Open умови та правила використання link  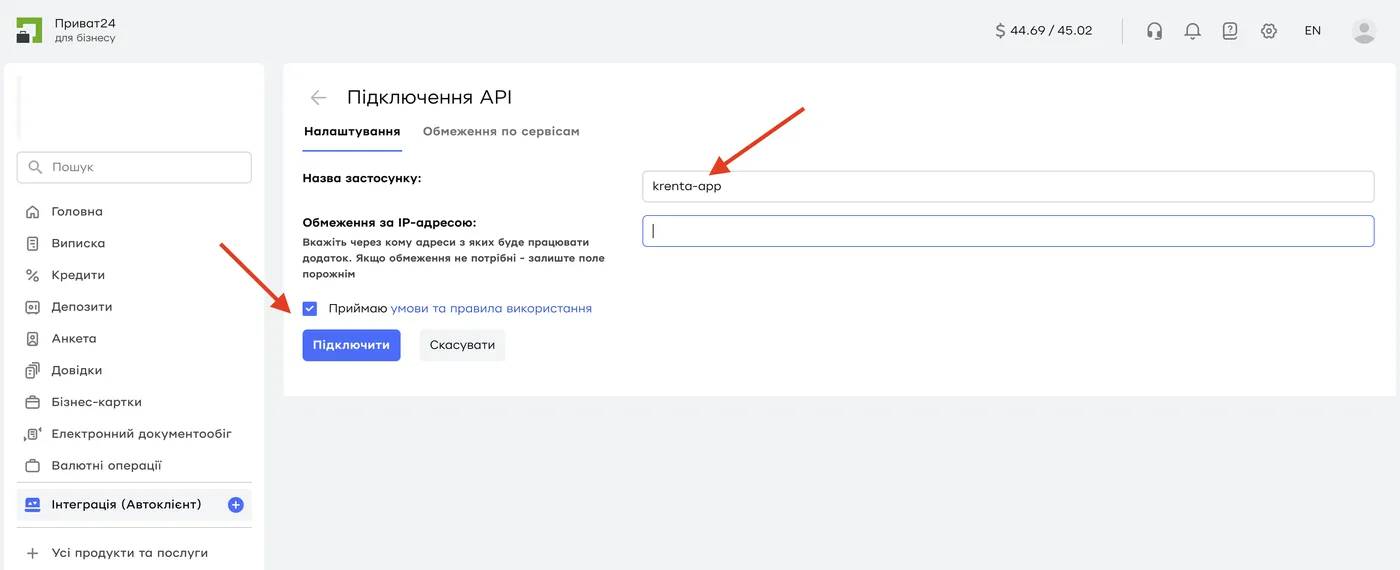pos(491,309)
